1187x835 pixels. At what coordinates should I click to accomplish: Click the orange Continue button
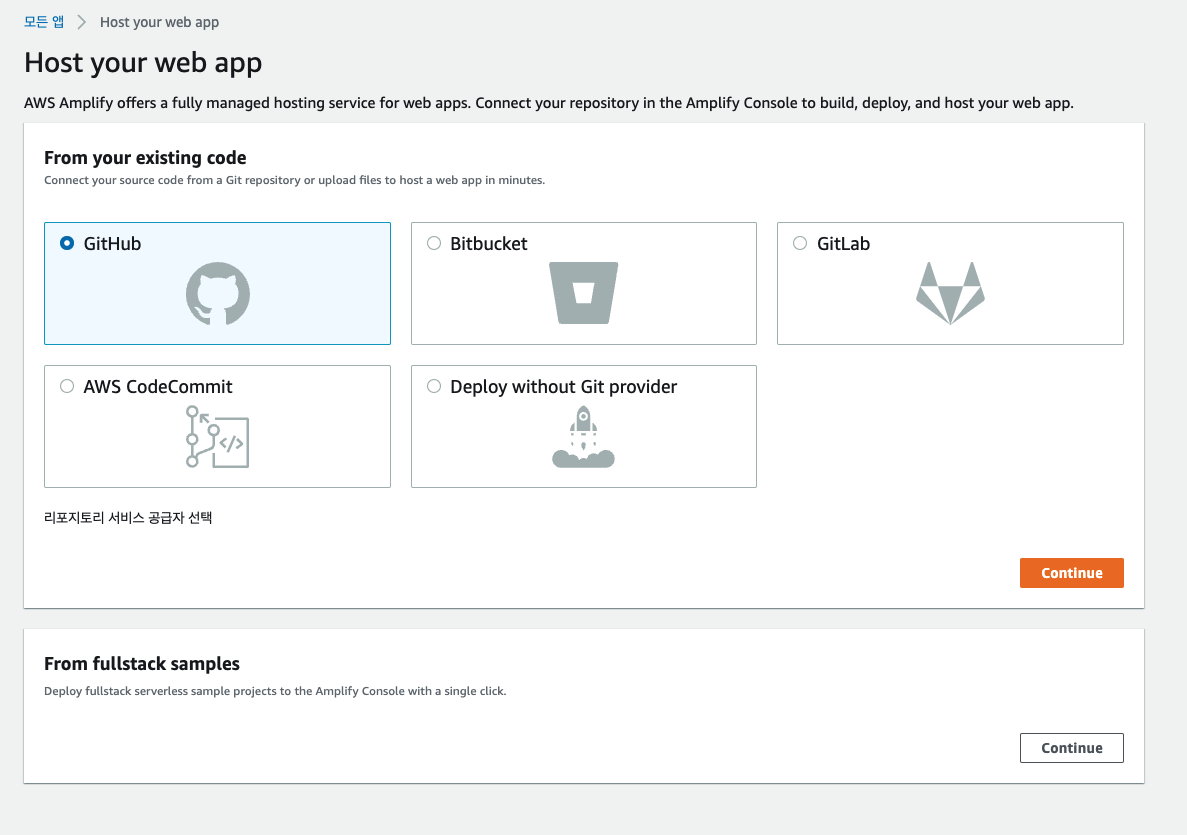tap(1071, 573)
